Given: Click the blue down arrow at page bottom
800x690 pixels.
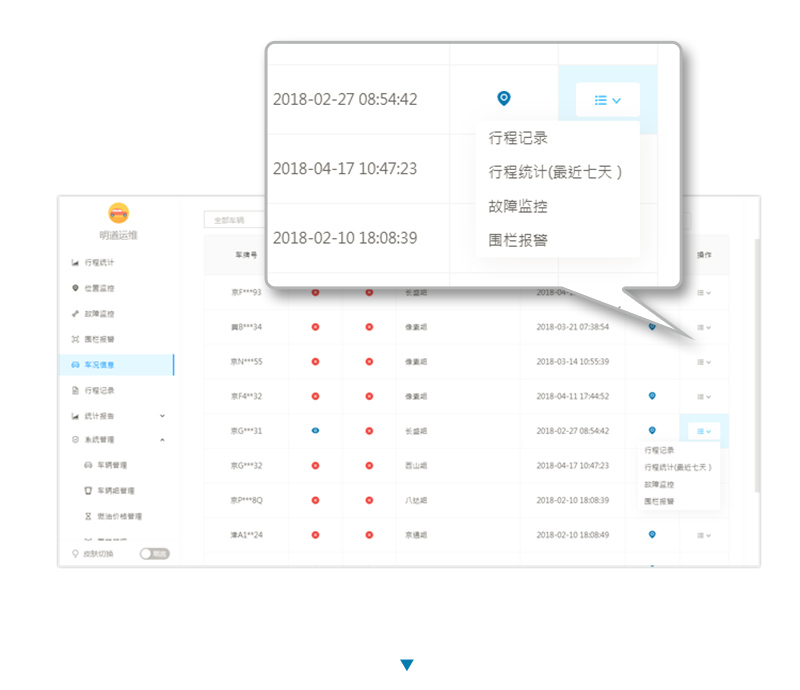Looking at the screenshot, I should tap(406, 665).
